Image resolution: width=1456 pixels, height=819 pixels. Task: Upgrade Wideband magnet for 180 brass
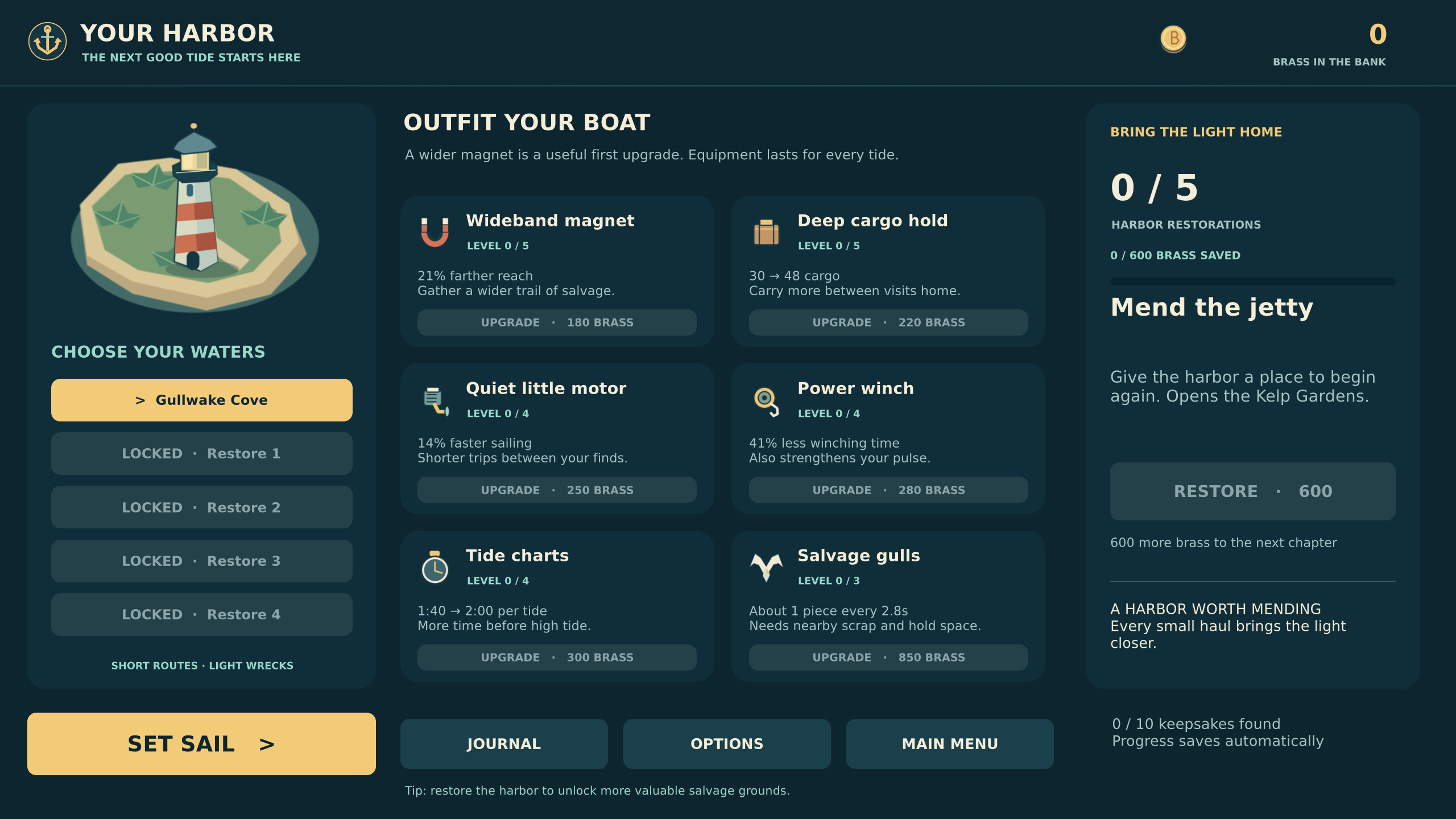coord(557,322)
